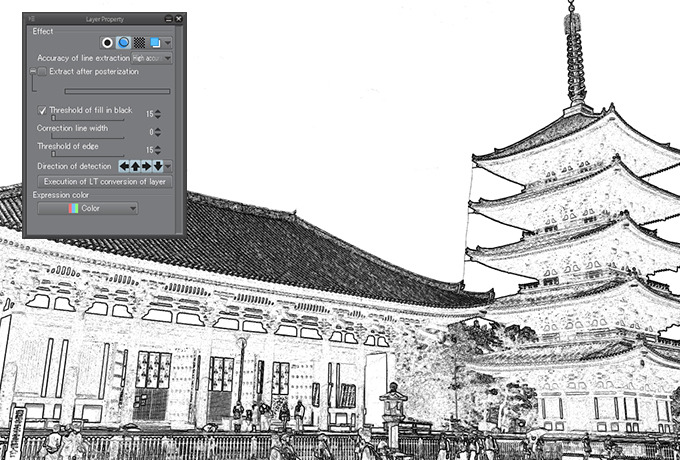Adjust the Correction line width slider
The width and height of the screenshot is (680, 460).
[x=88, y=137]
